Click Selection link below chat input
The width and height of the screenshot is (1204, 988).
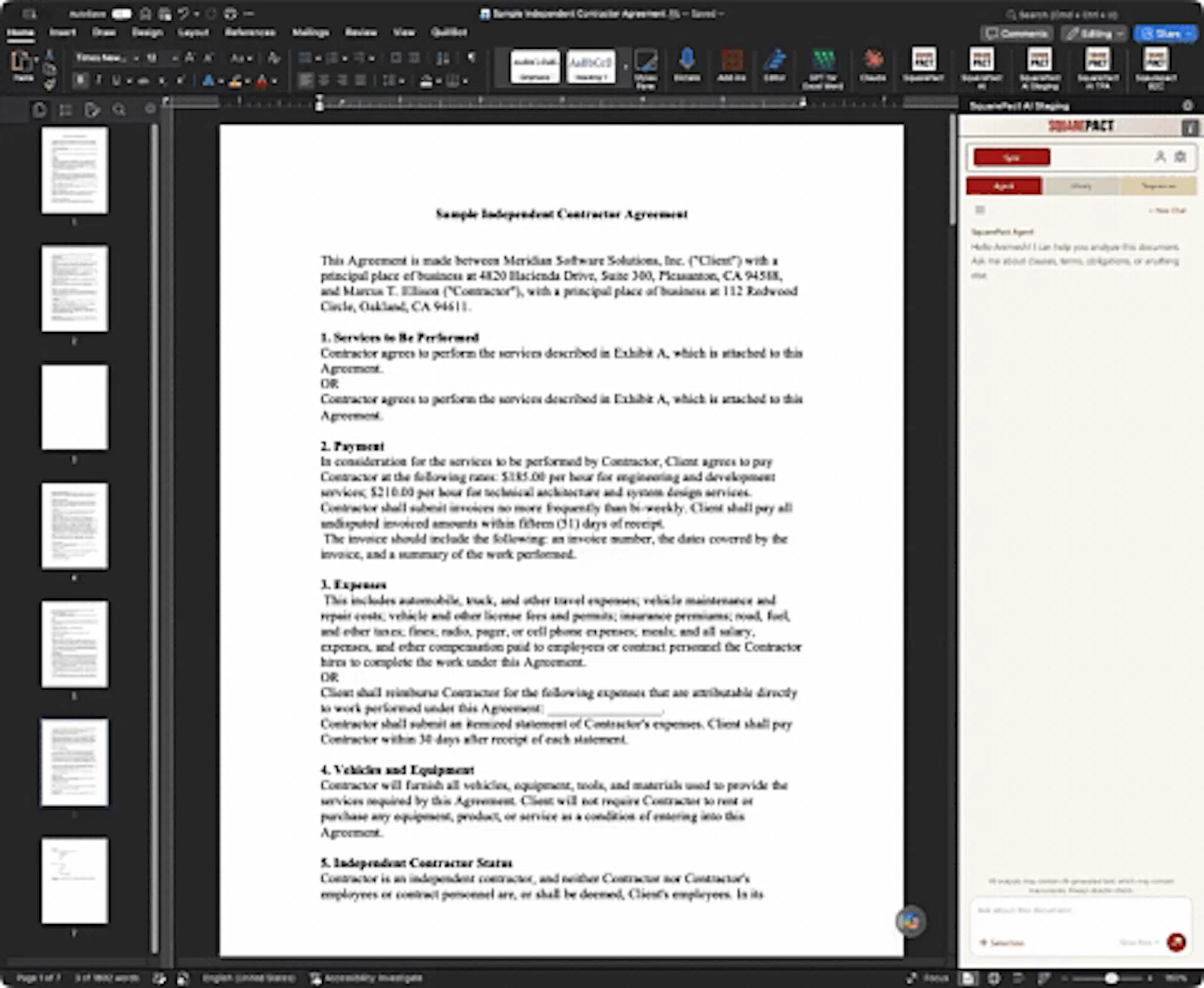click(x=1002, y=943)
